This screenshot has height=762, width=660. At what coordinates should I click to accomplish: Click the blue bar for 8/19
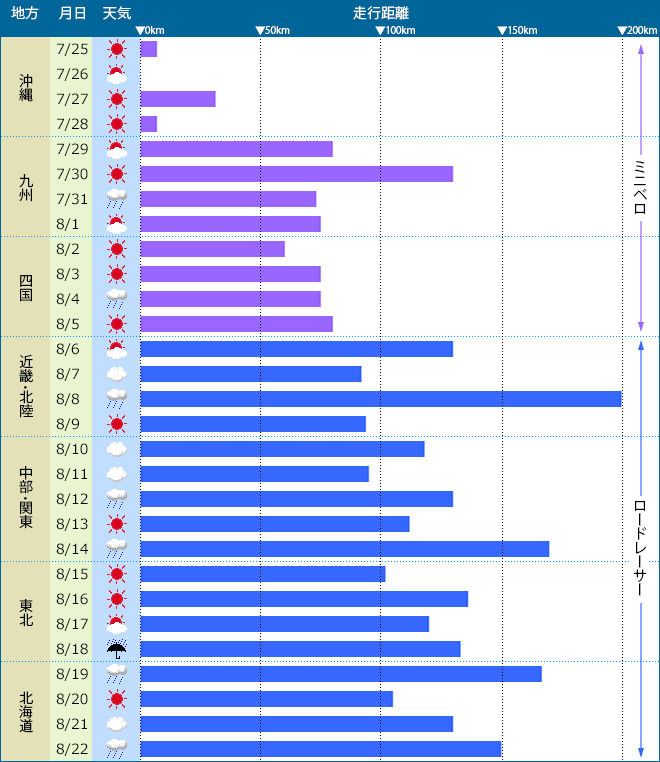(341, 674)
